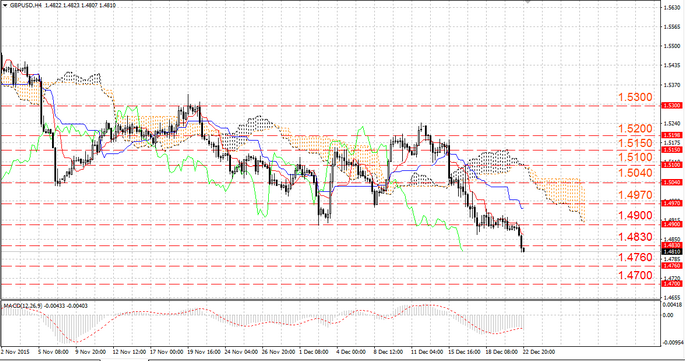Click the small triangle before GBPUSD,H4

pos(5,5)
